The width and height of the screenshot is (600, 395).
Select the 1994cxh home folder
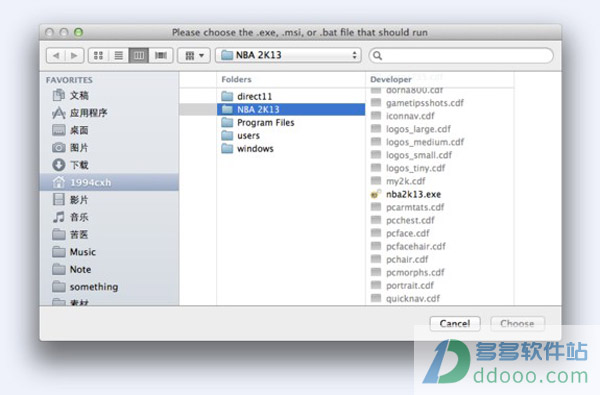[x=109, y=182]
